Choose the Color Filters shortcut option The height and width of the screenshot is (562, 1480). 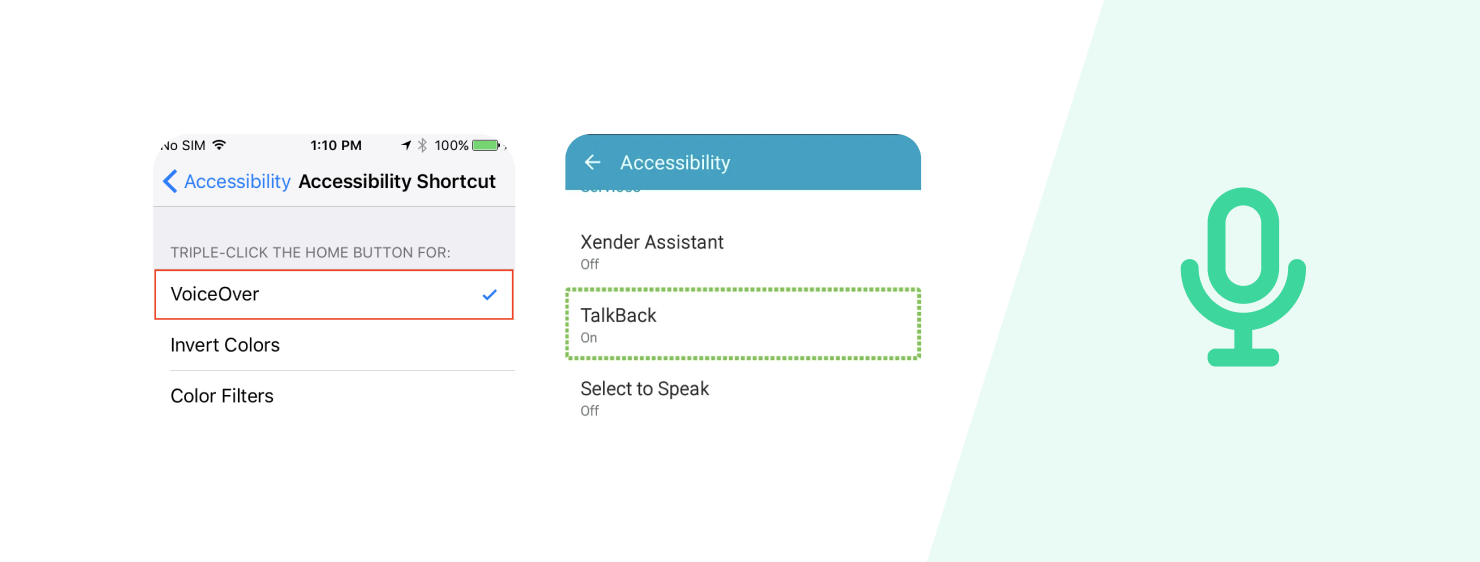(222, 396)
